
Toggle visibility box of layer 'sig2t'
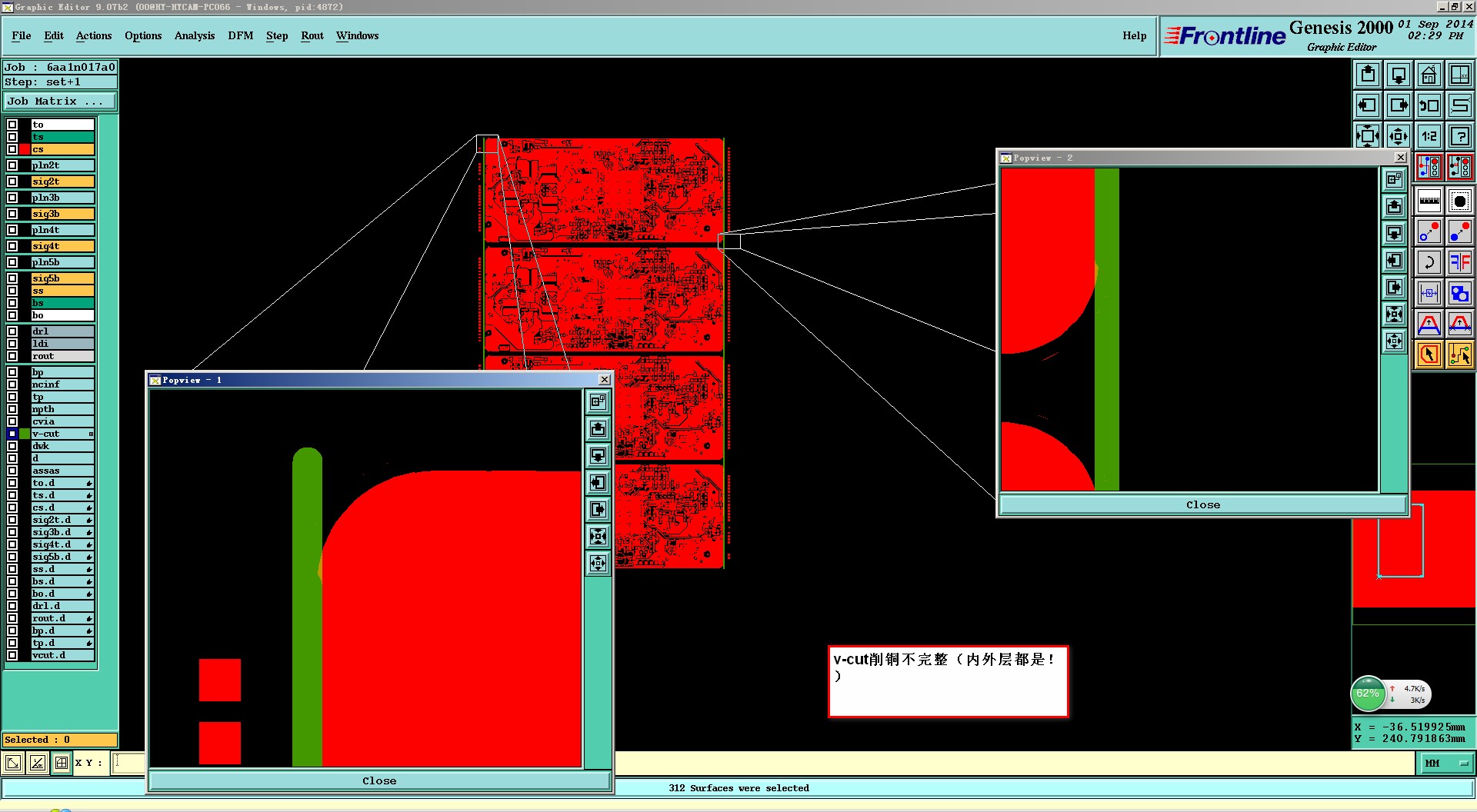pyautogui.click(x=12, y=181)
